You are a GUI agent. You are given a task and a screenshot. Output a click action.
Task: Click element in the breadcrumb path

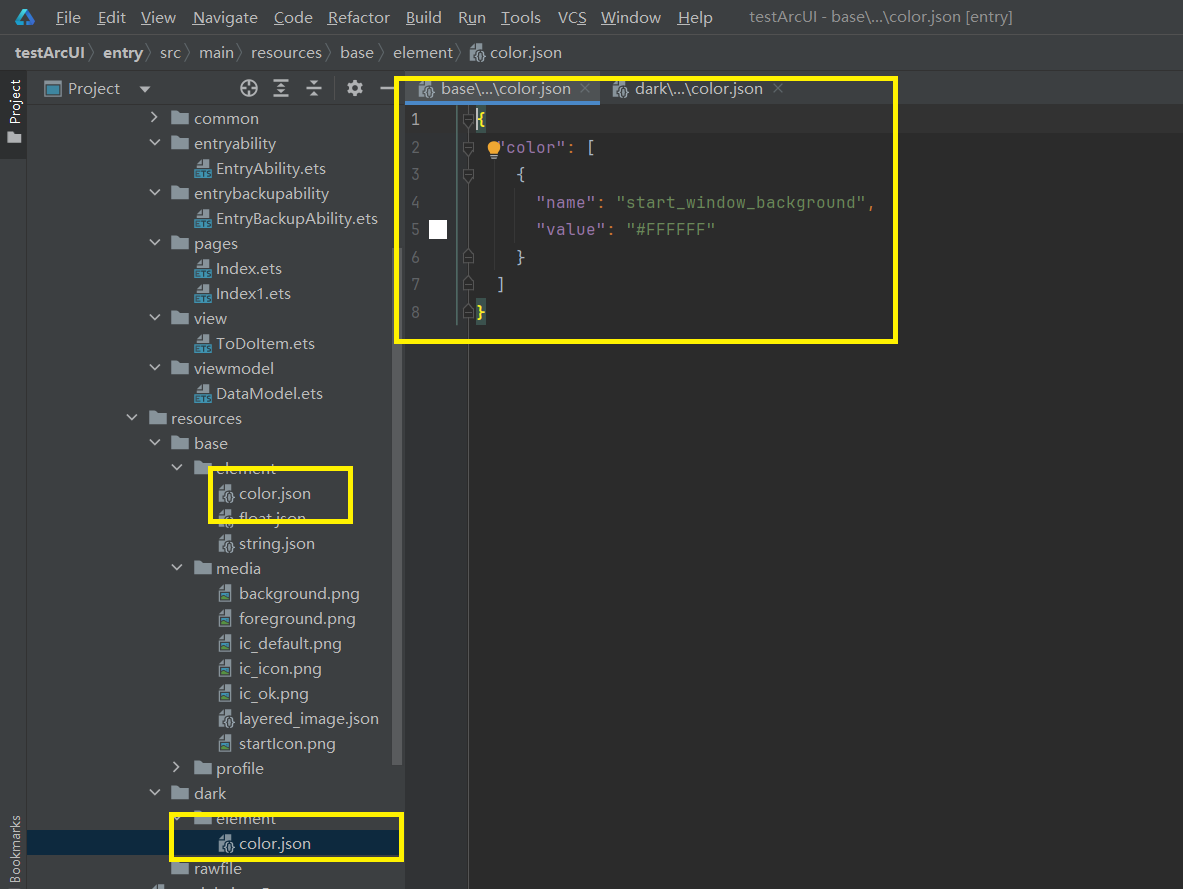[422, 53]
